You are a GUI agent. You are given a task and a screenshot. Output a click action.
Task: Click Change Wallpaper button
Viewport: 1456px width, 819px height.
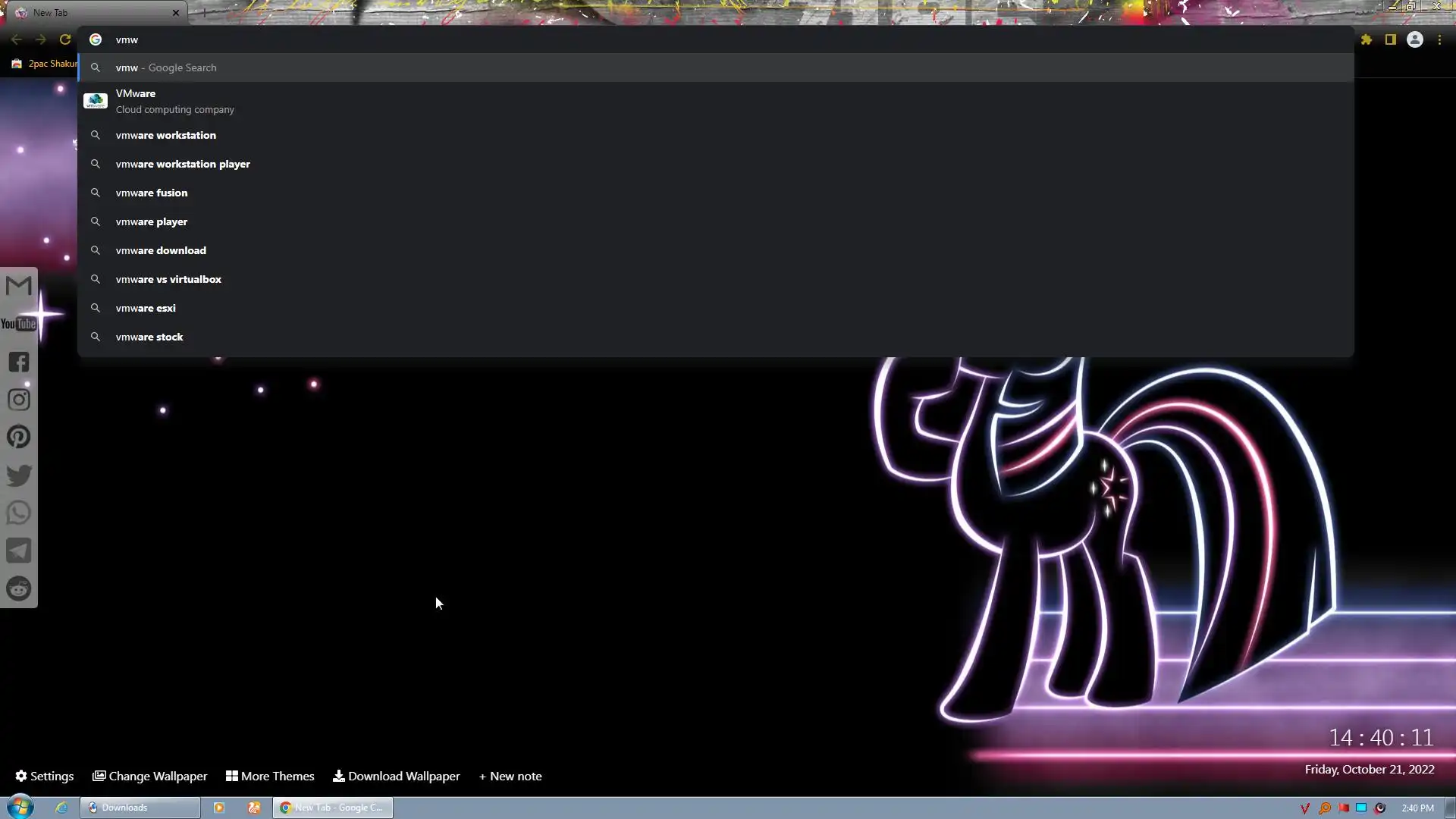pyautogui.click(x=150, y=776)
